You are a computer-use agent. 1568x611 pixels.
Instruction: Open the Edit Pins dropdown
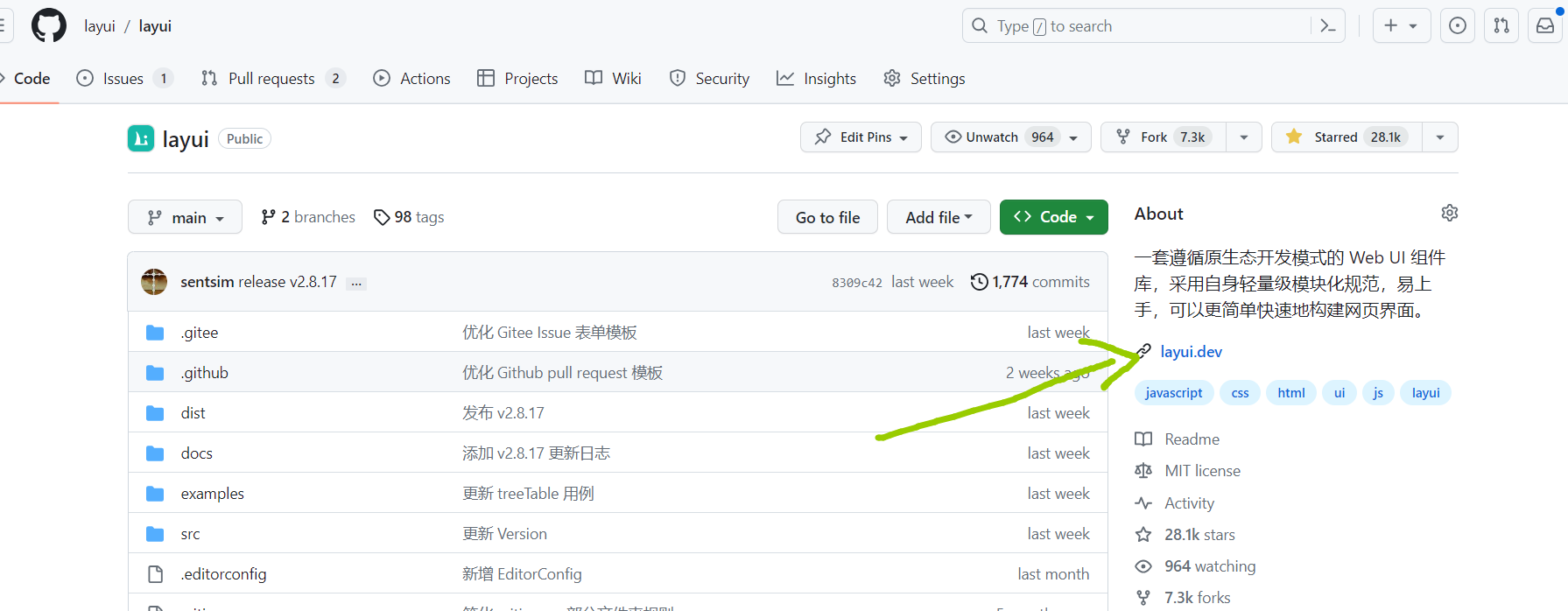click(861, 137)
